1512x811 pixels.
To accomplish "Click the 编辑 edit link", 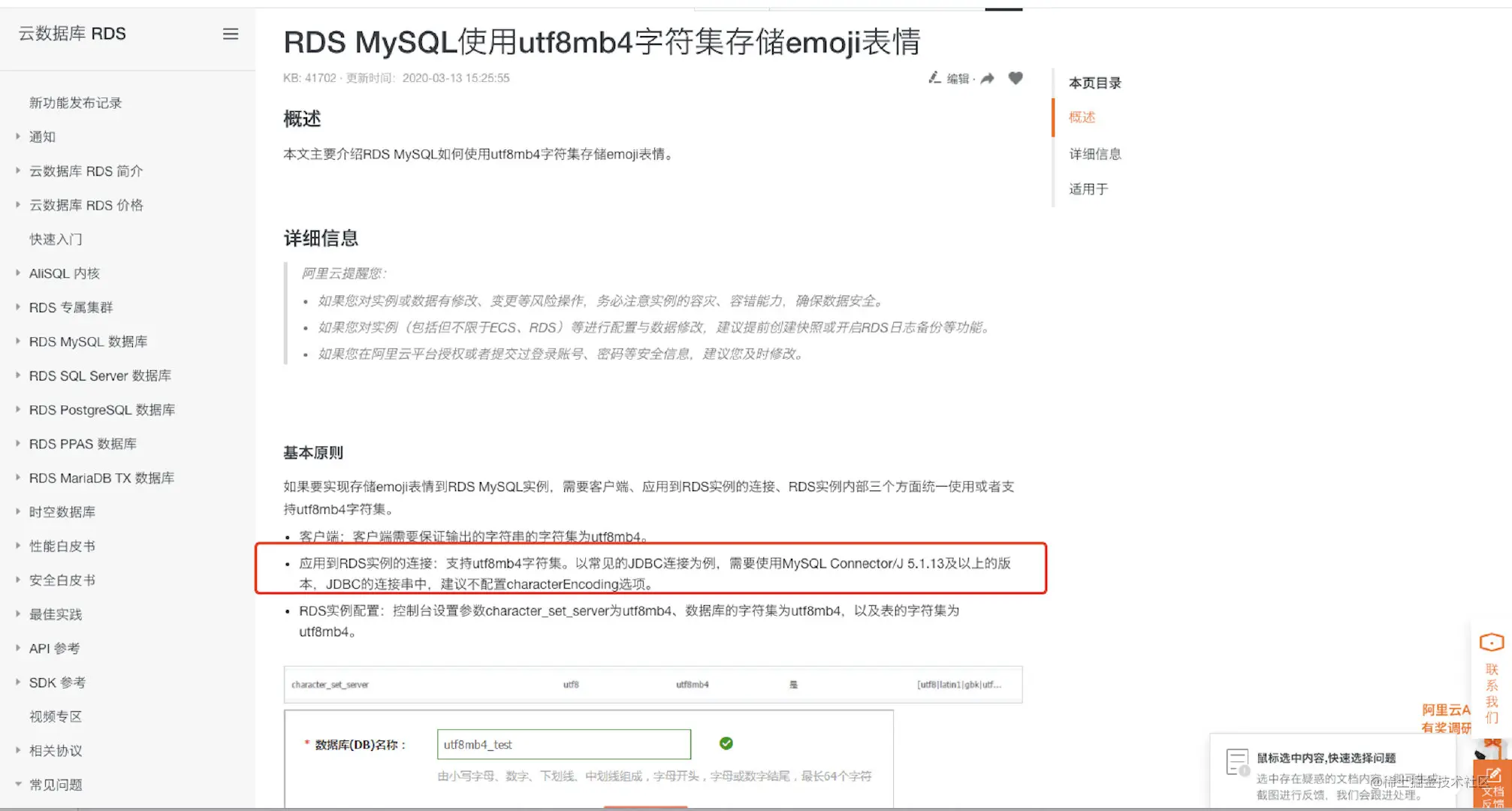I will [958, 78].
